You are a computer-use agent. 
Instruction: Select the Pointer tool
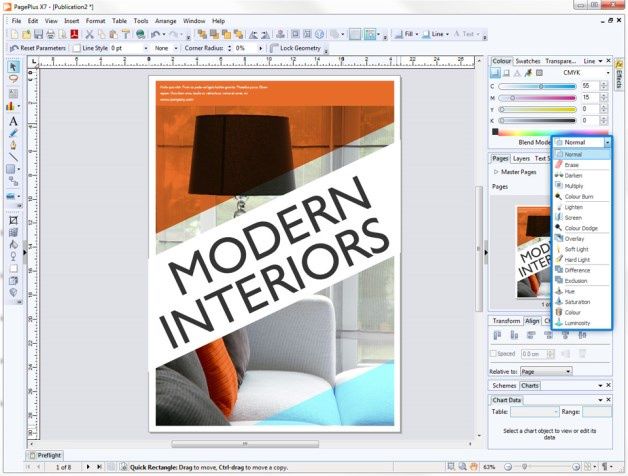tap(13, 66)
